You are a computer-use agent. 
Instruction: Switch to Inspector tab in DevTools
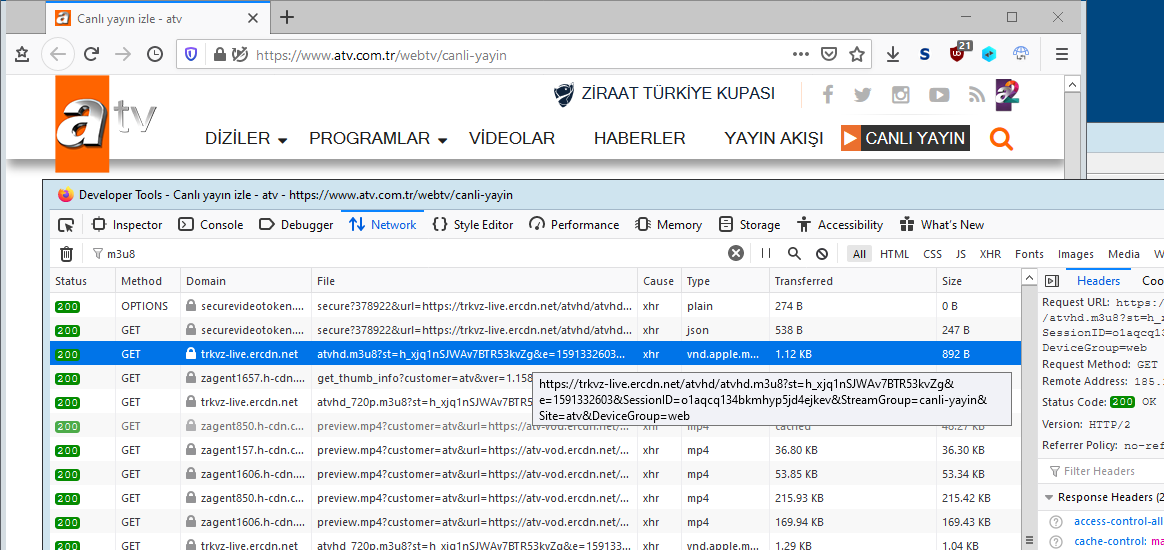pyautogui.click(x=127, y=225)
